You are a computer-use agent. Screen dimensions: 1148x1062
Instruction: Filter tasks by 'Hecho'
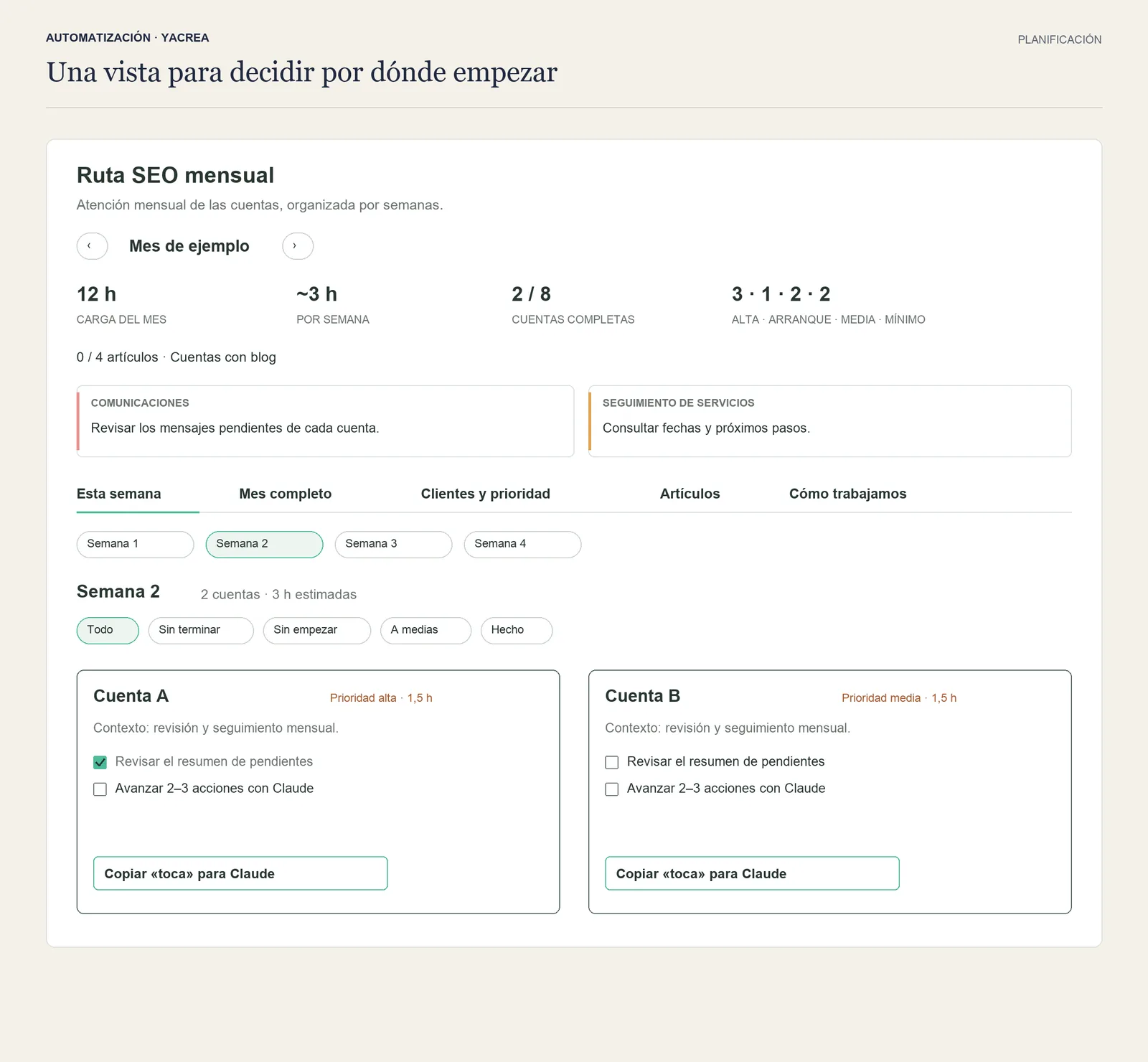(517, 630)
